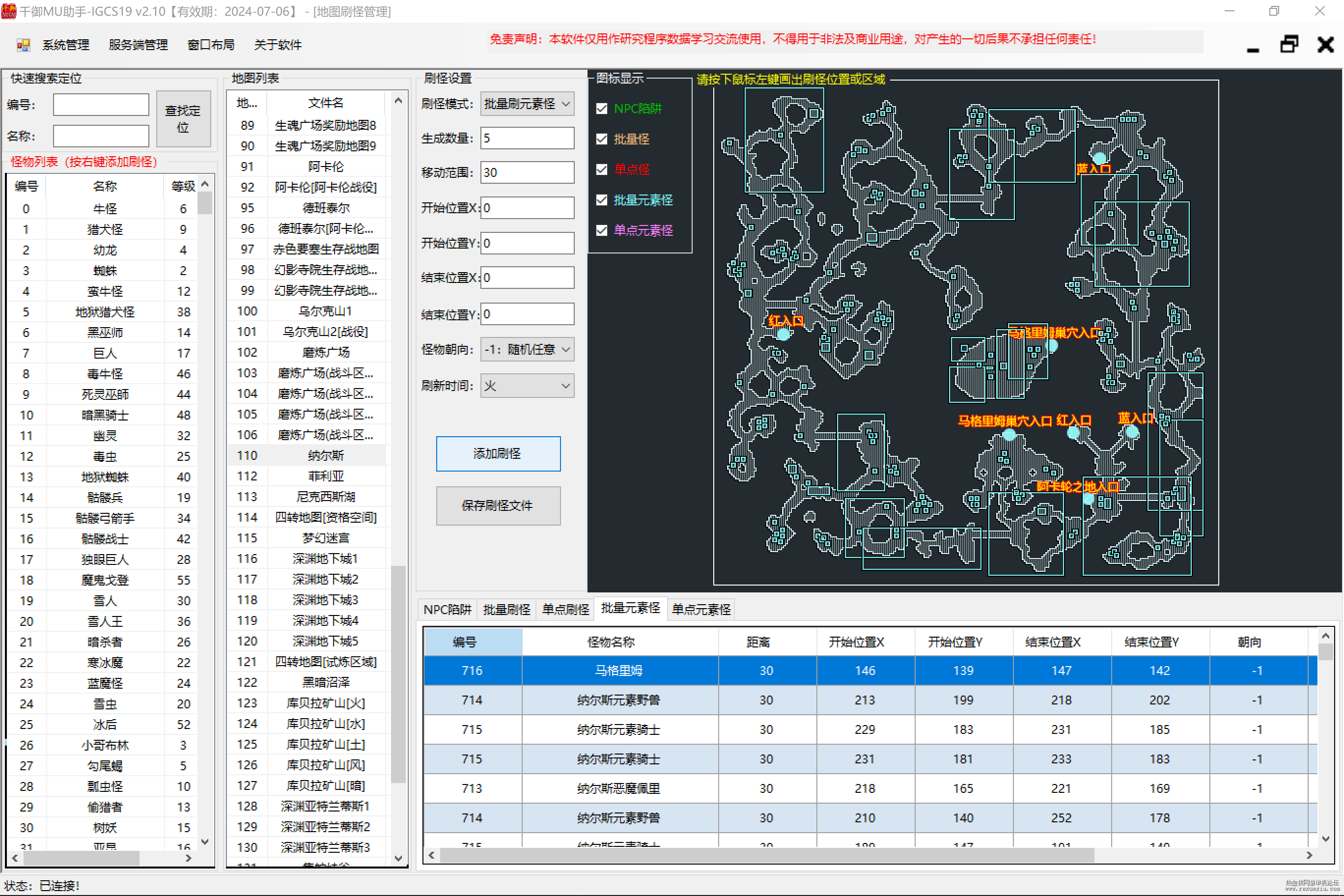Click the 结束位置X input field
The image size is (1344, 896).
[x=527, y=278]
